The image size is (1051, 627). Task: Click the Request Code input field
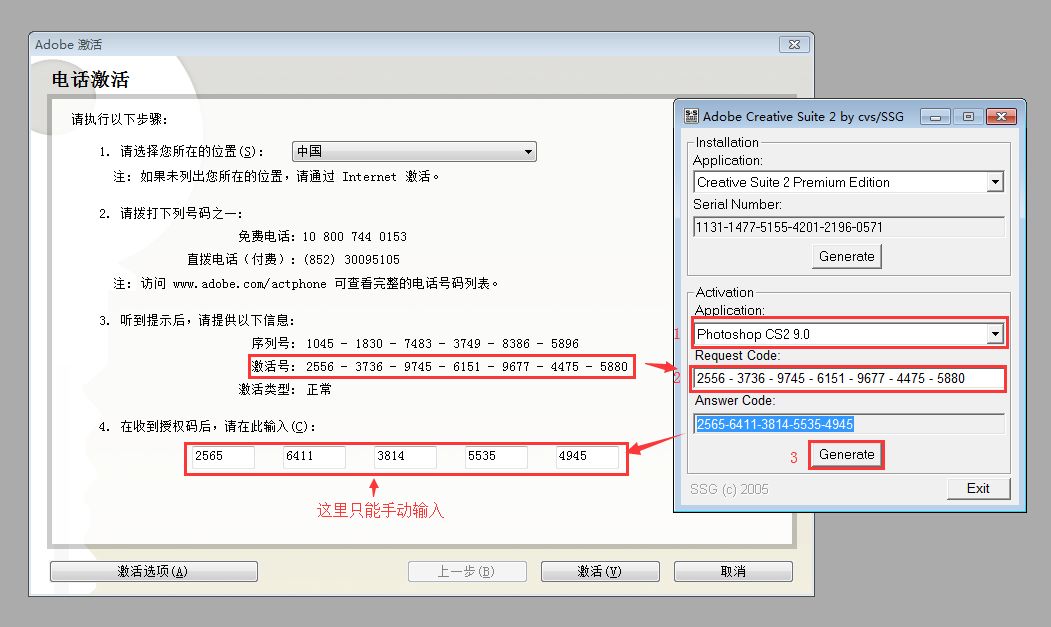pos(848,379)
